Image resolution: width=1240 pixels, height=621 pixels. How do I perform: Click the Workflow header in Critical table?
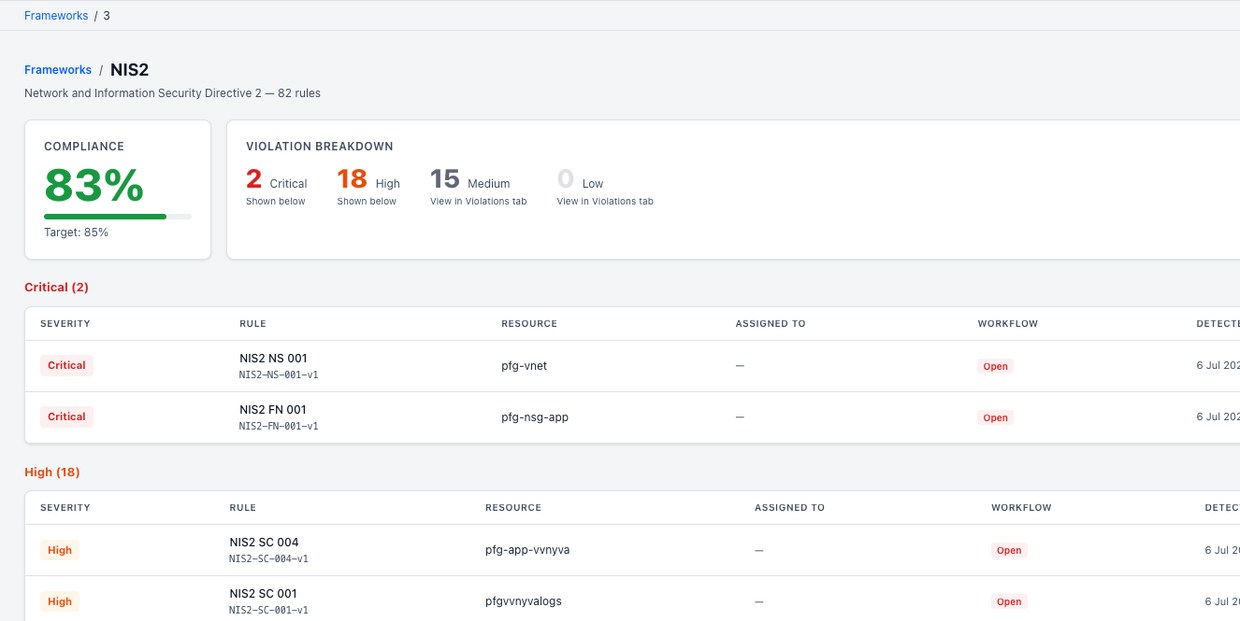1008,324
